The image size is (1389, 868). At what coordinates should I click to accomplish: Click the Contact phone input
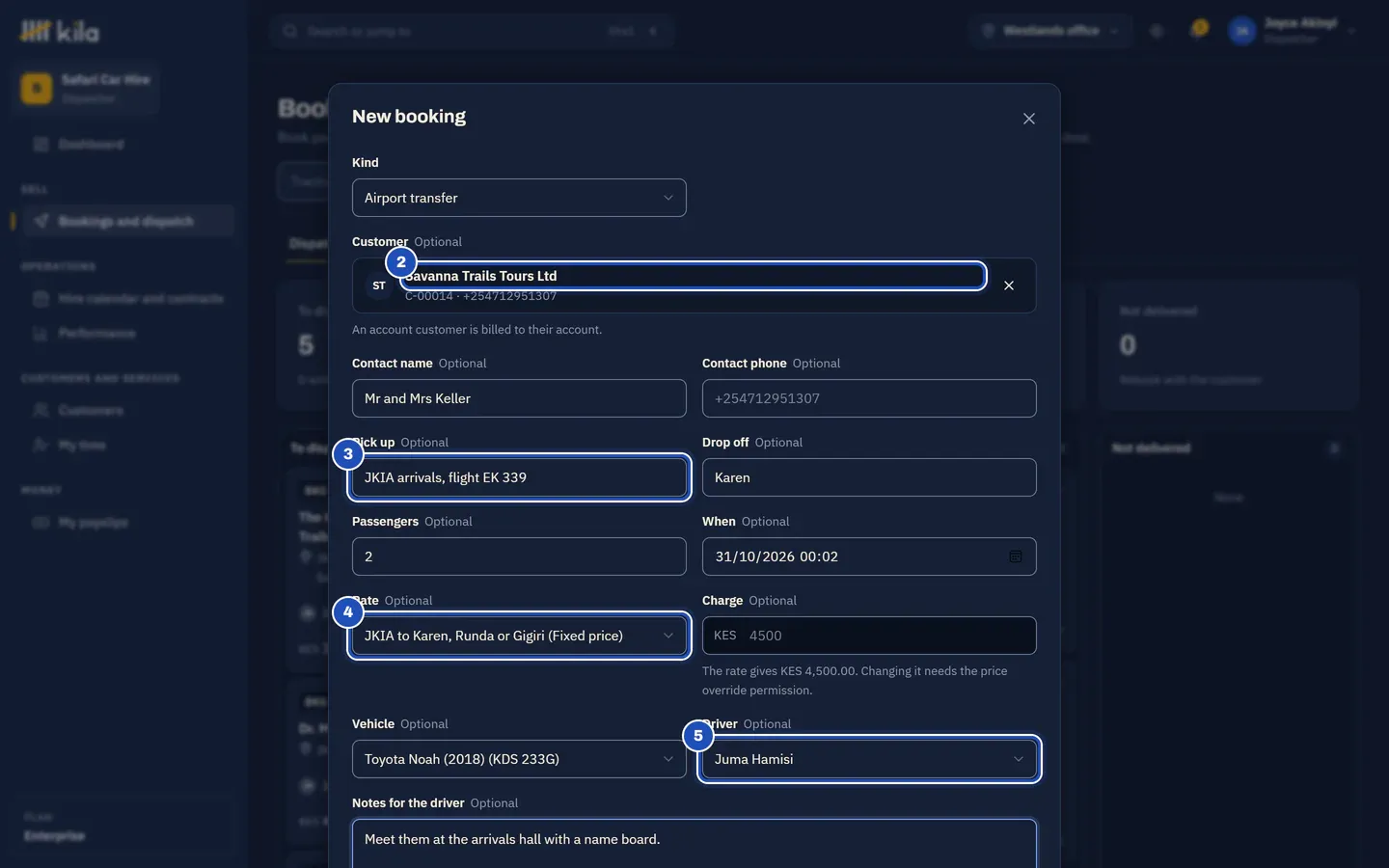pyautogui.click(x=869, y=398)
